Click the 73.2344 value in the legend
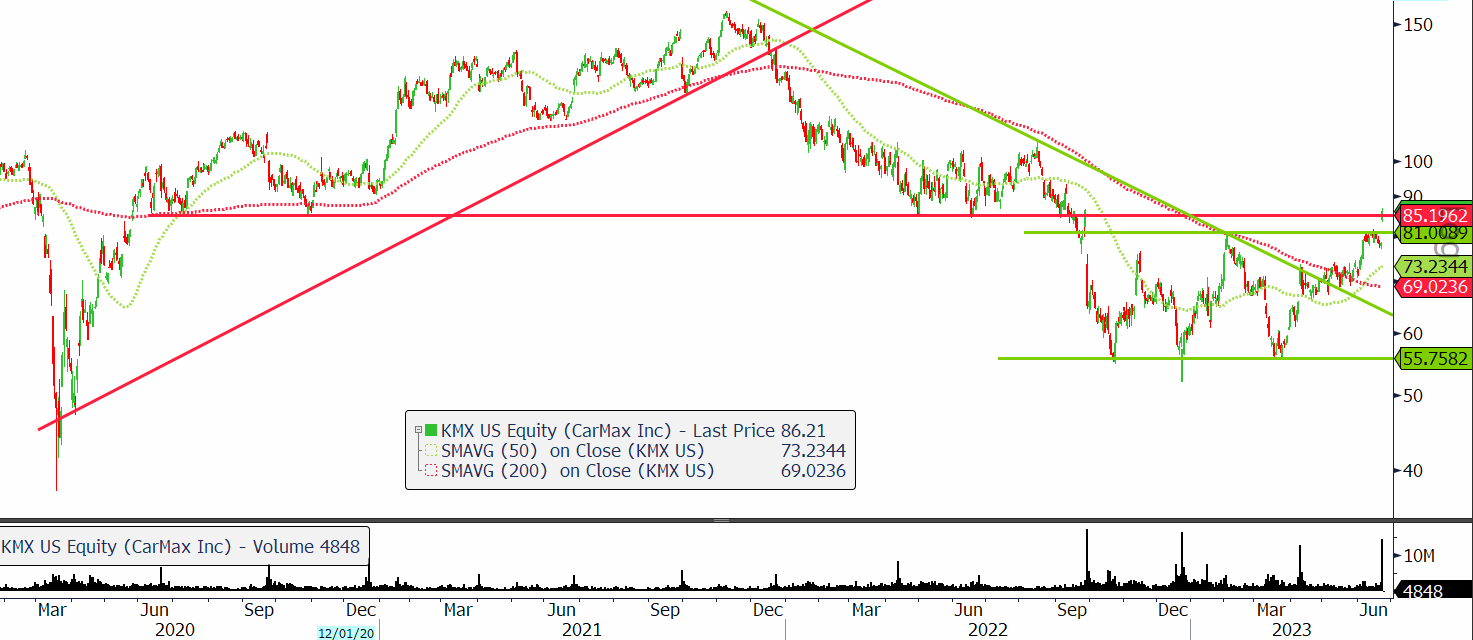 813,451
